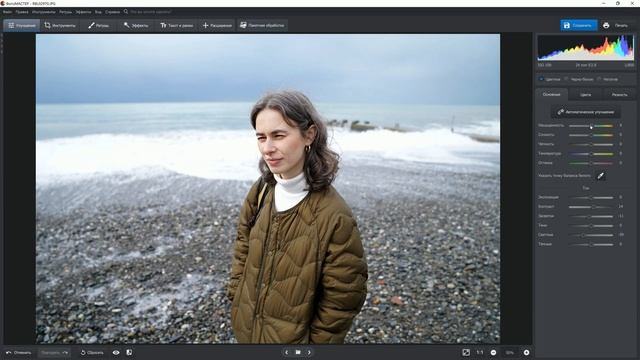Set zoom to 1:1

pos(480,352)
